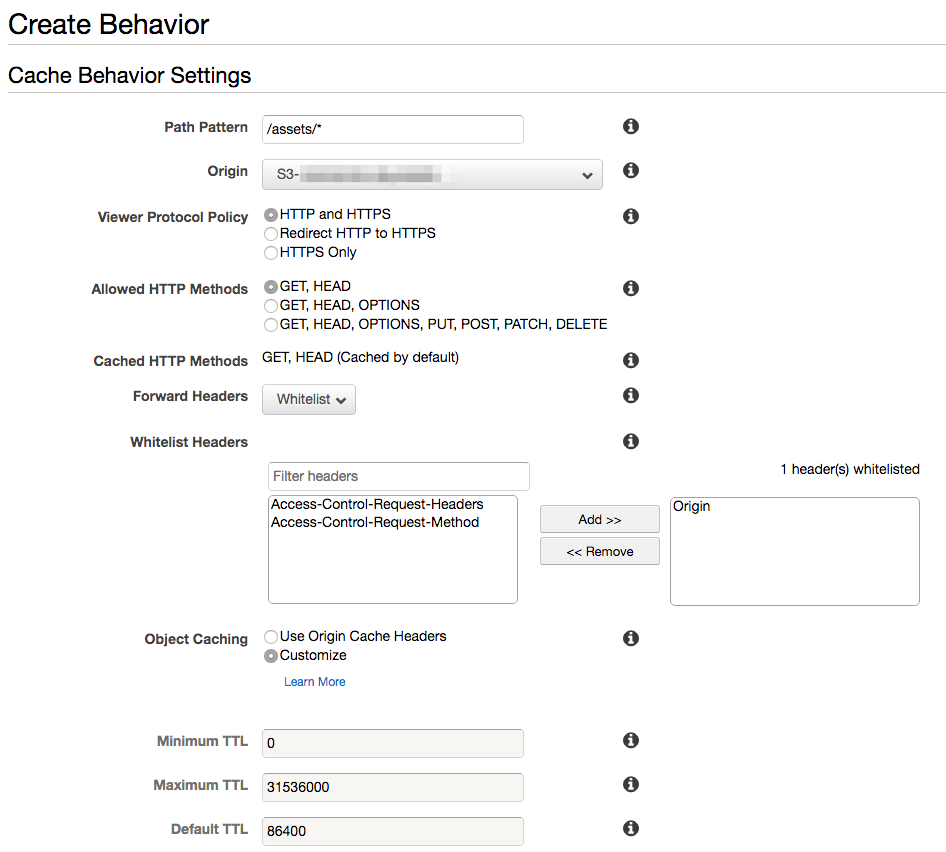Viewport: 946px width, 852px height.
Task: Open the Origin dropdown
Action: [x=432, y=175]
